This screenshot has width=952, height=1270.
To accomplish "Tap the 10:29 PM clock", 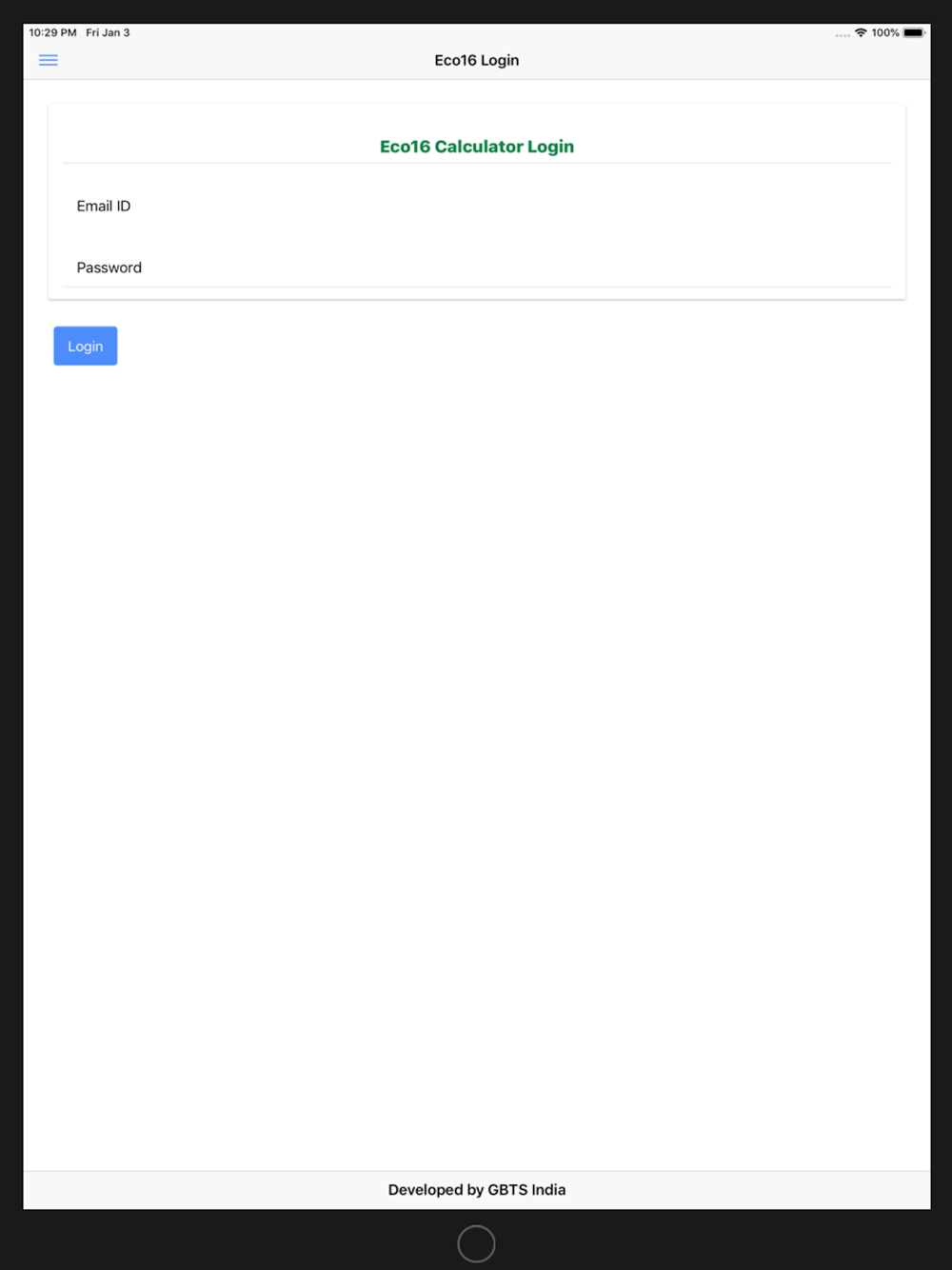I will [52, 32].
